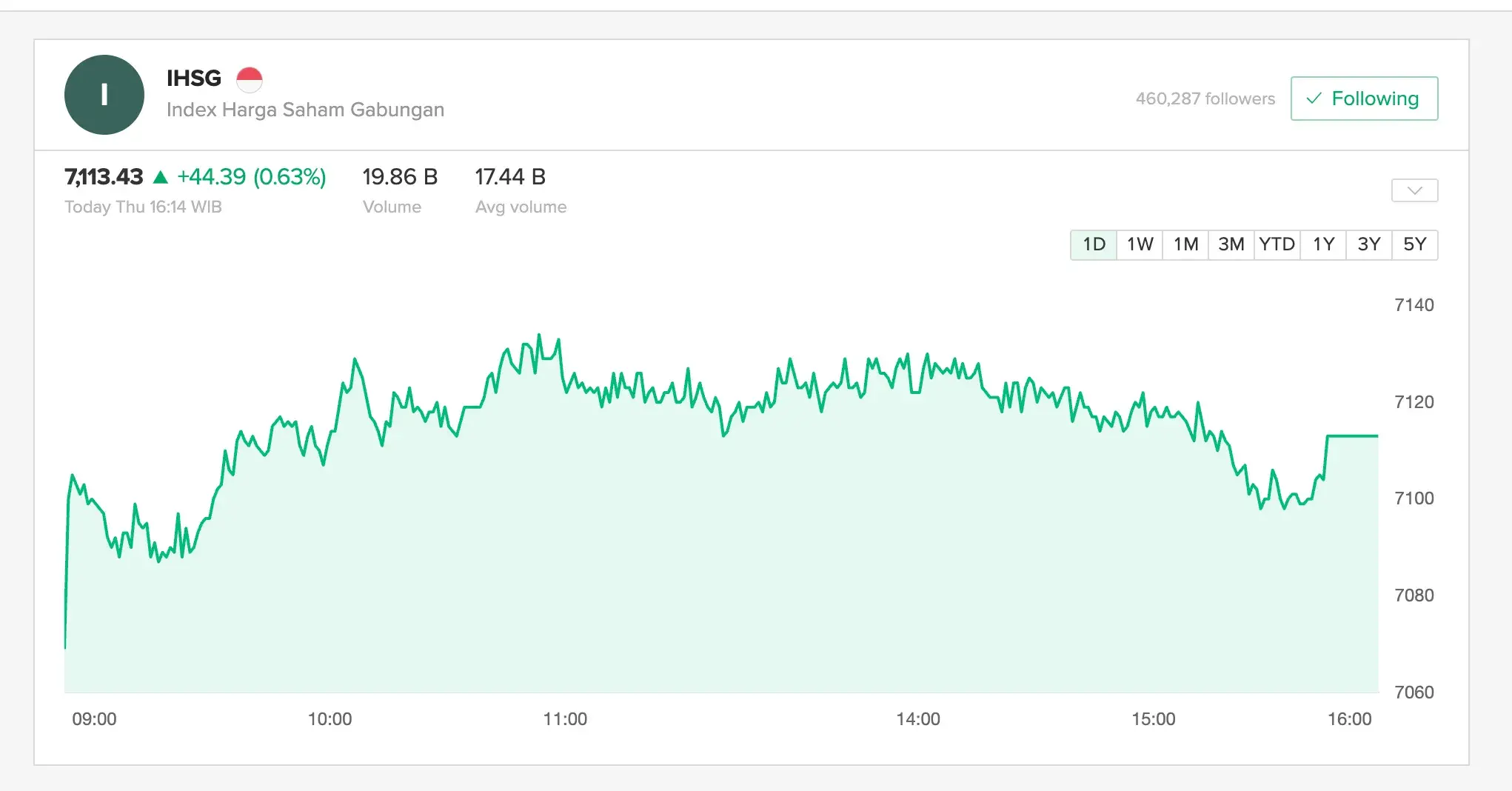1512x791 pixels.
Task: Click the Avg volume label
Action: (x=521, y=207)
